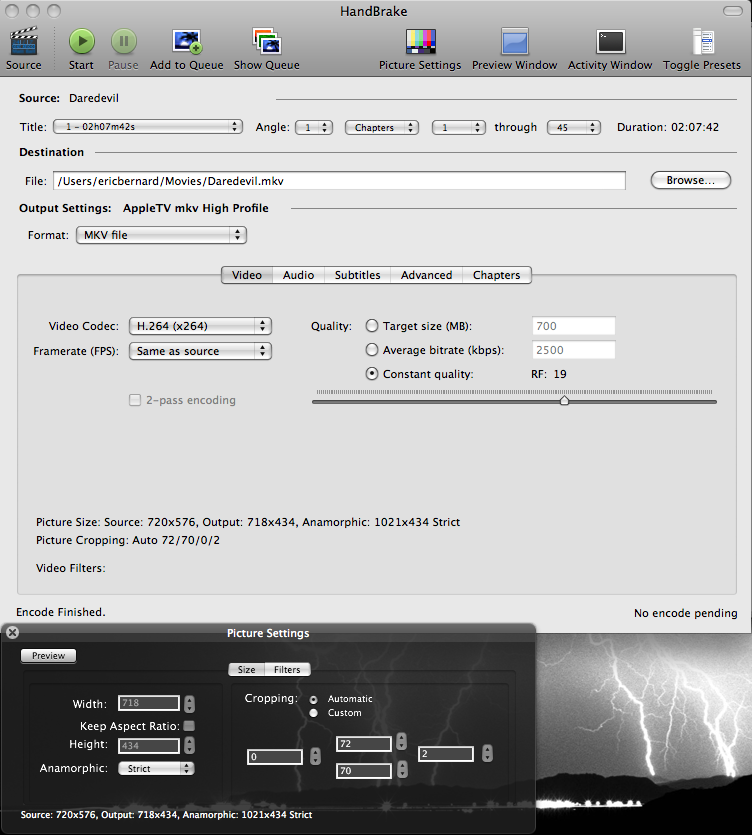Select the Average bitrate radio button

click(372, 350)
